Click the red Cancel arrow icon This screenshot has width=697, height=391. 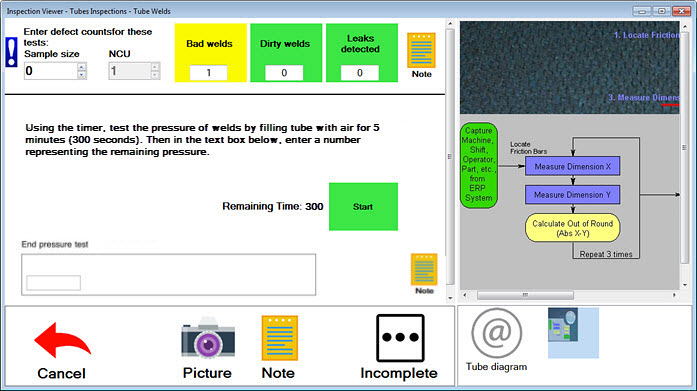(x=62, y=340)
